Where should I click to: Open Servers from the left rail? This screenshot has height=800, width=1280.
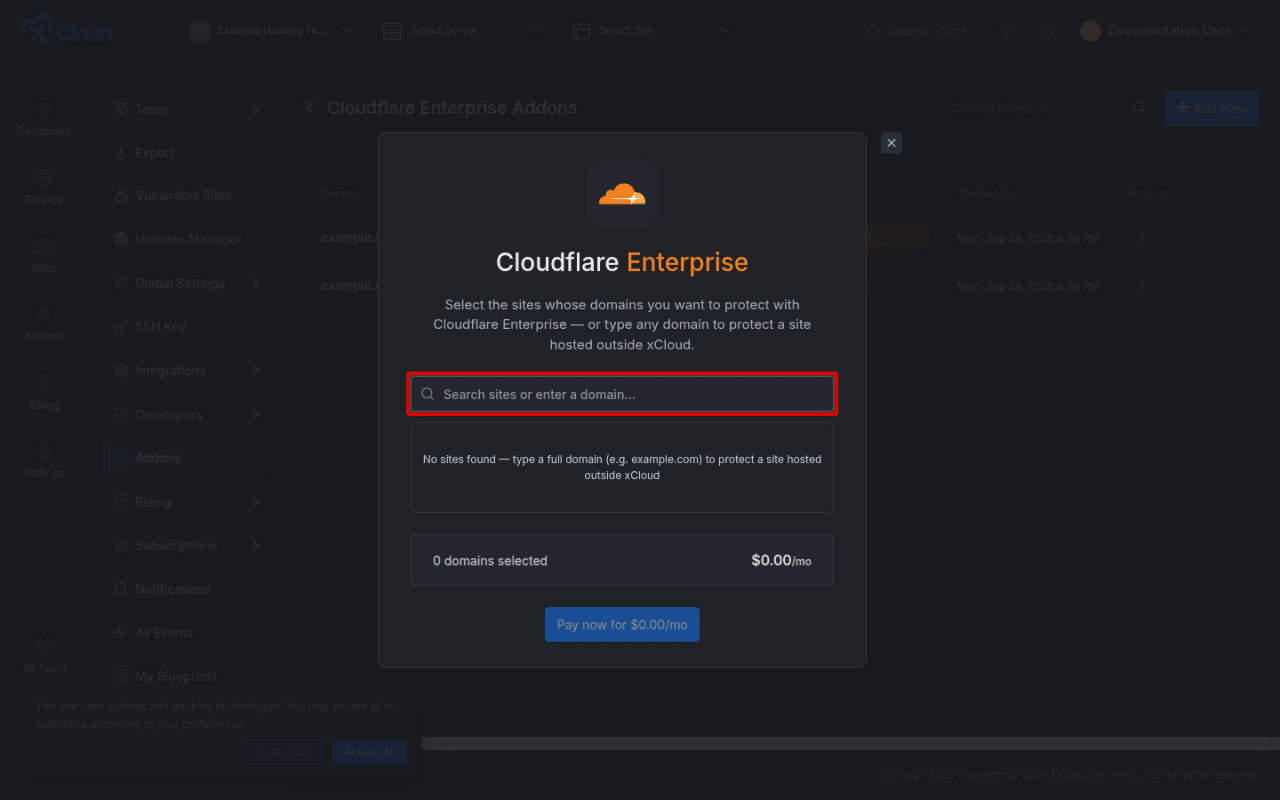44,187
